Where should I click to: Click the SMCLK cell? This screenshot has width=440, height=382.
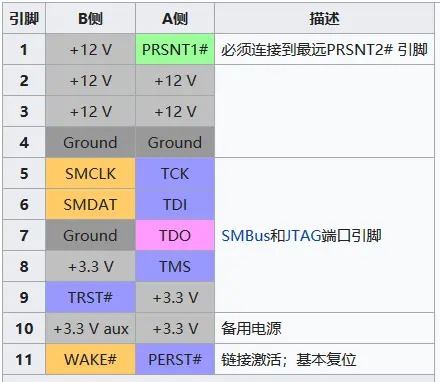[x=90, y=173]
